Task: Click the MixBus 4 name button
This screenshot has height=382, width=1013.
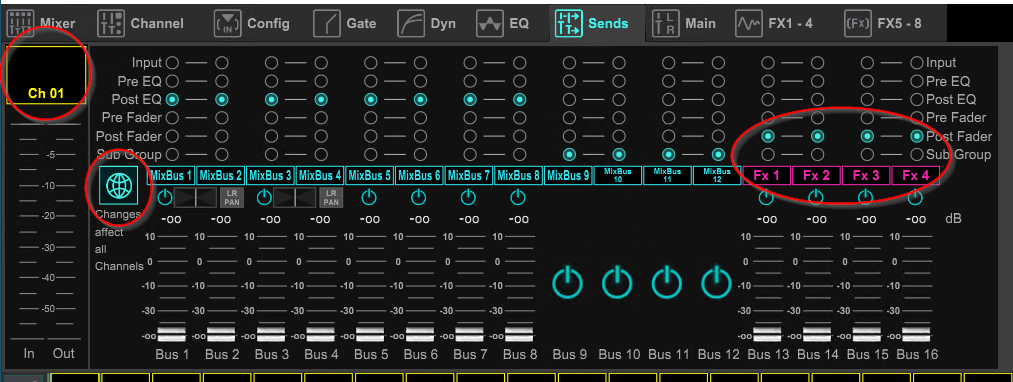Action: tap(320, 175)
